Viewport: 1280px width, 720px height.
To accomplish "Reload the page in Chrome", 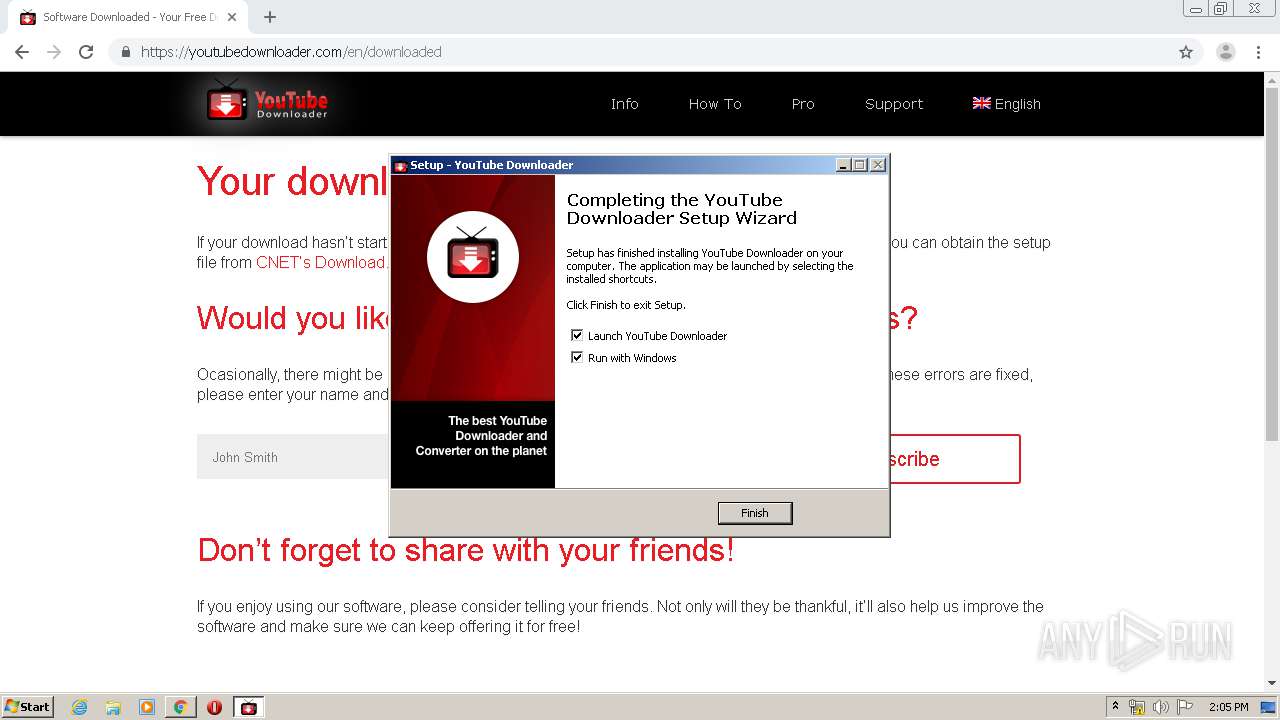I will tap(86, 52).
